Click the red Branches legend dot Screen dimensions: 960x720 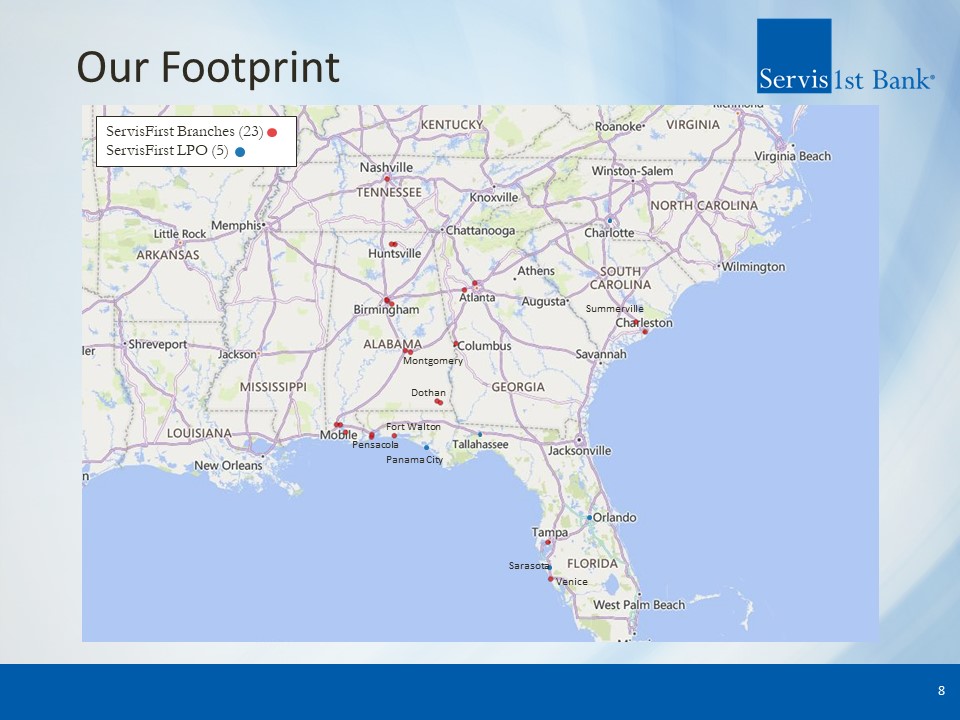point(272,132)
